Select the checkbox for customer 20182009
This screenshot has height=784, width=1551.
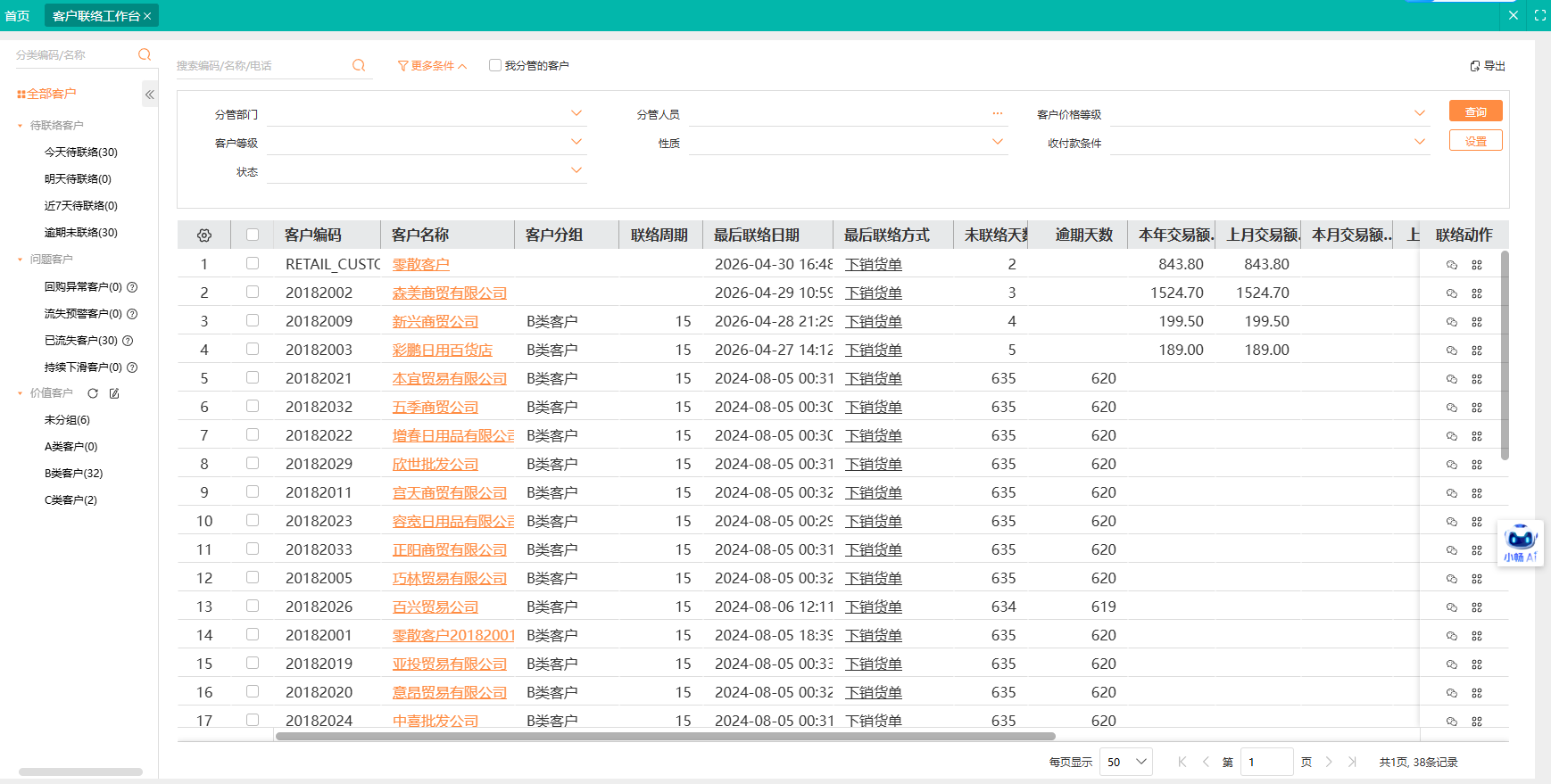[253, 320]
